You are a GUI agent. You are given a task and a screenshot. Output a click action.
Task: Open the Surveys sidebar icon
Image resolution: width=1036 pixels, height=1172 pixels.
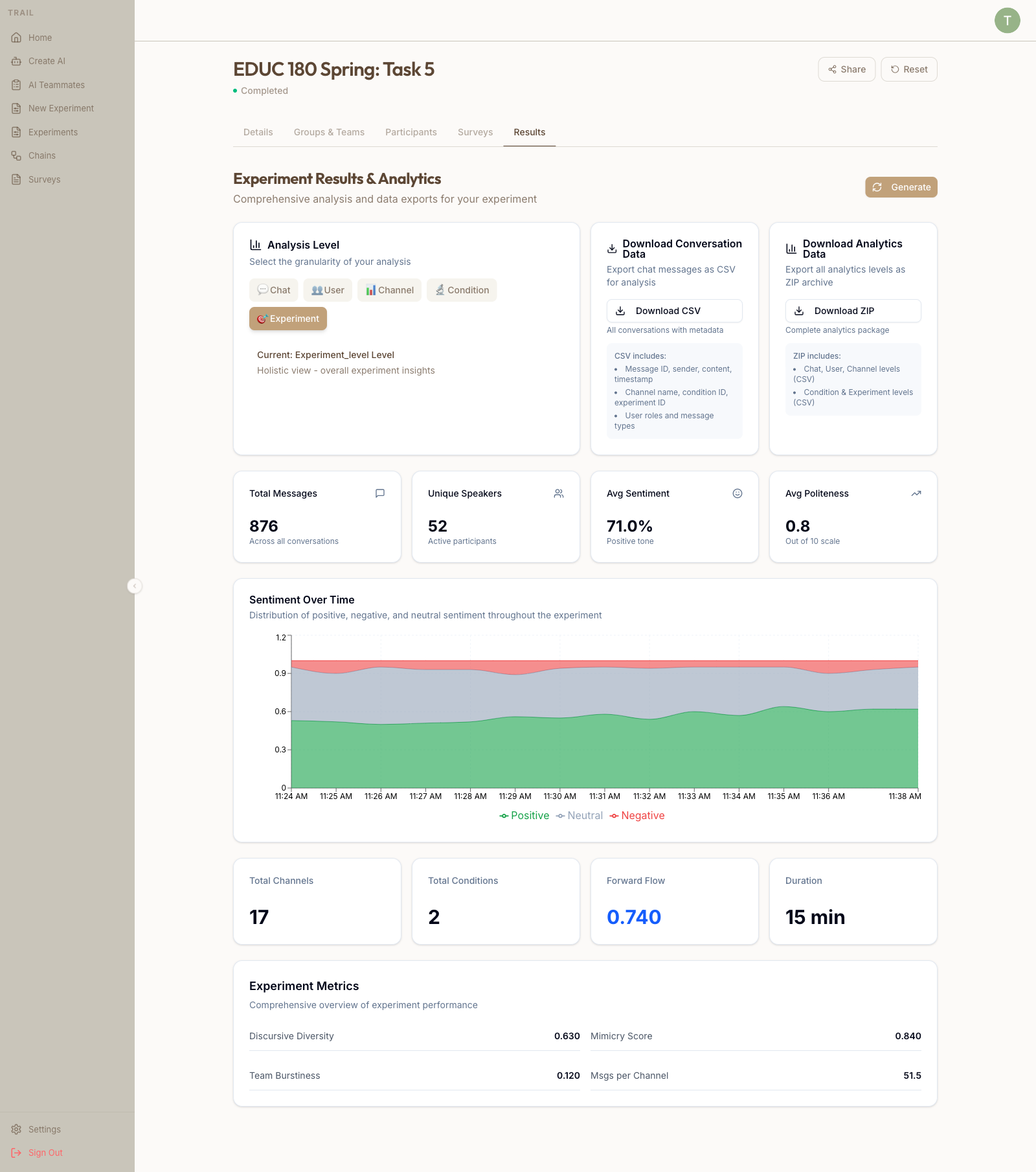point(16,179)
